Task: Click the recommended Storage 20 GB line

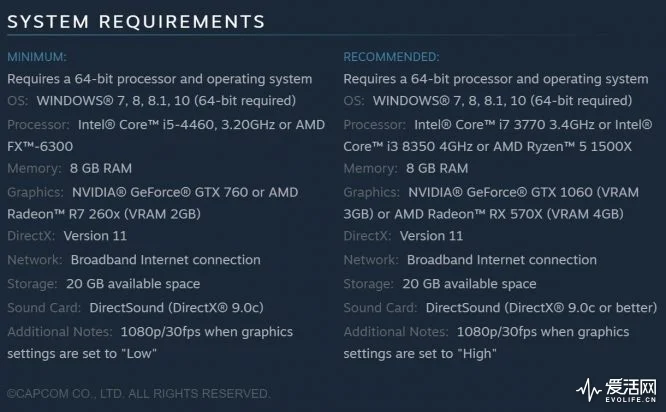Action: [440, 284]
